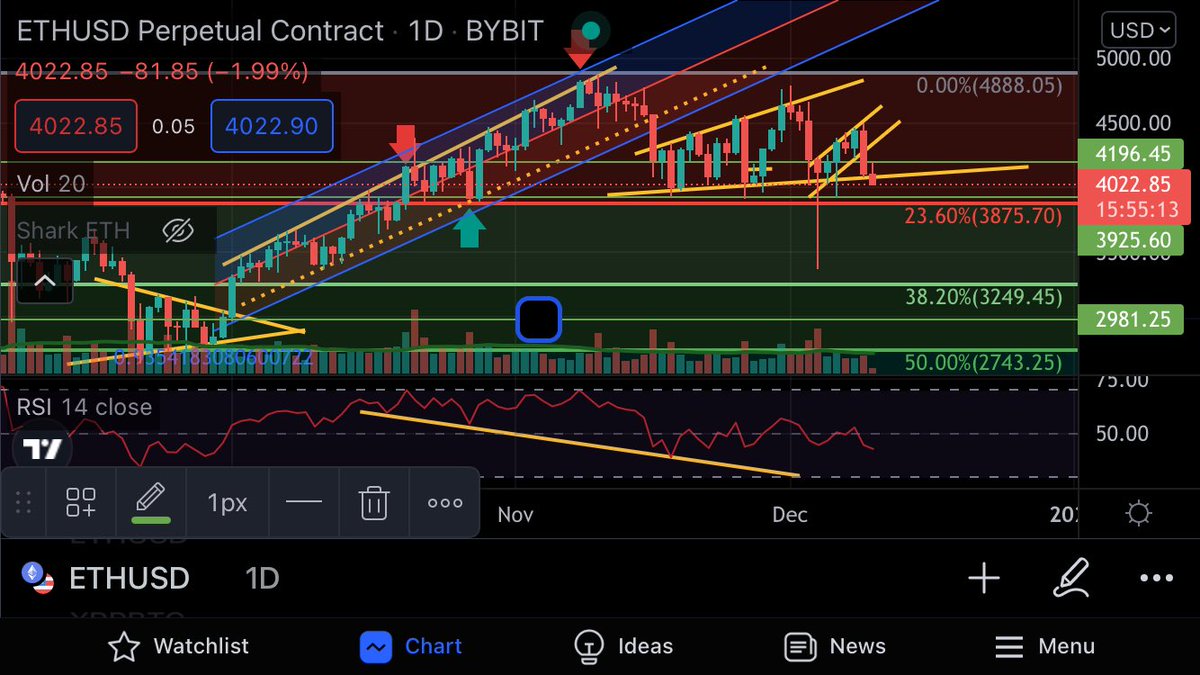The width and height of the screenshot is (1200, 675).
Task: Click the Dec date axis label
Action: 789,515
